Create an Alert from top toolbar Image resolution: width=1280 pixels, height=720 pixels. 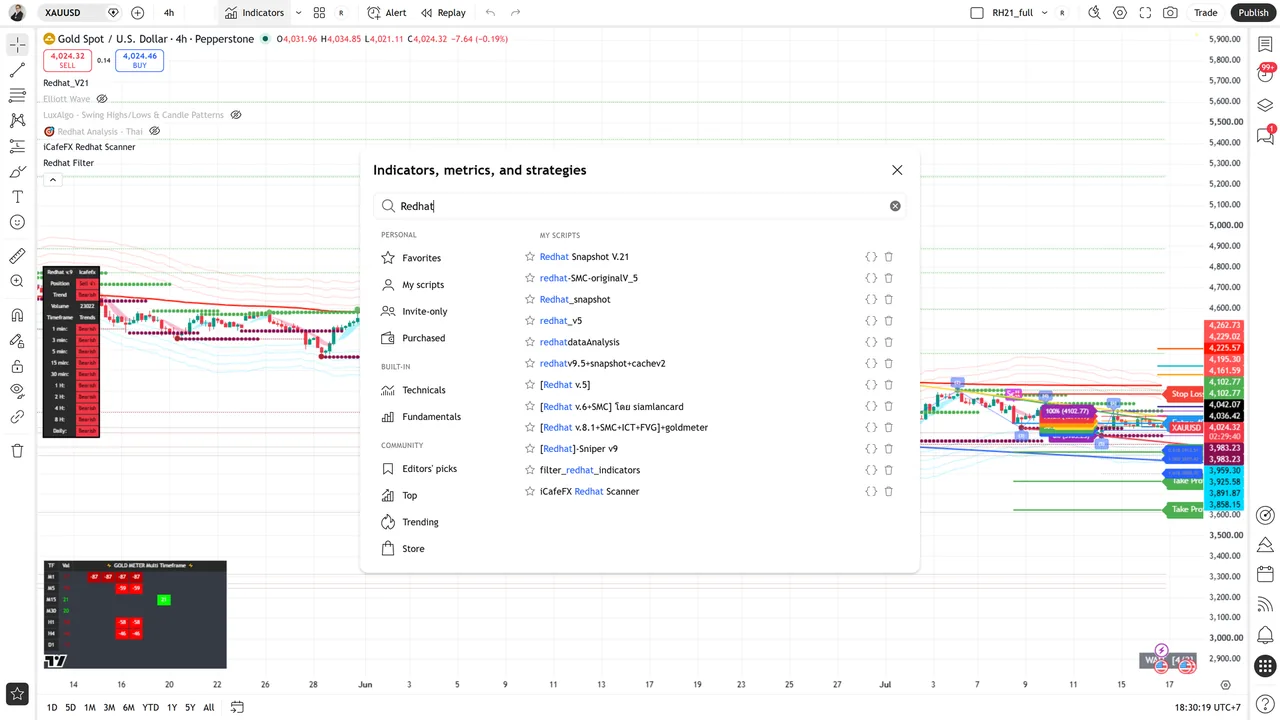387,13
